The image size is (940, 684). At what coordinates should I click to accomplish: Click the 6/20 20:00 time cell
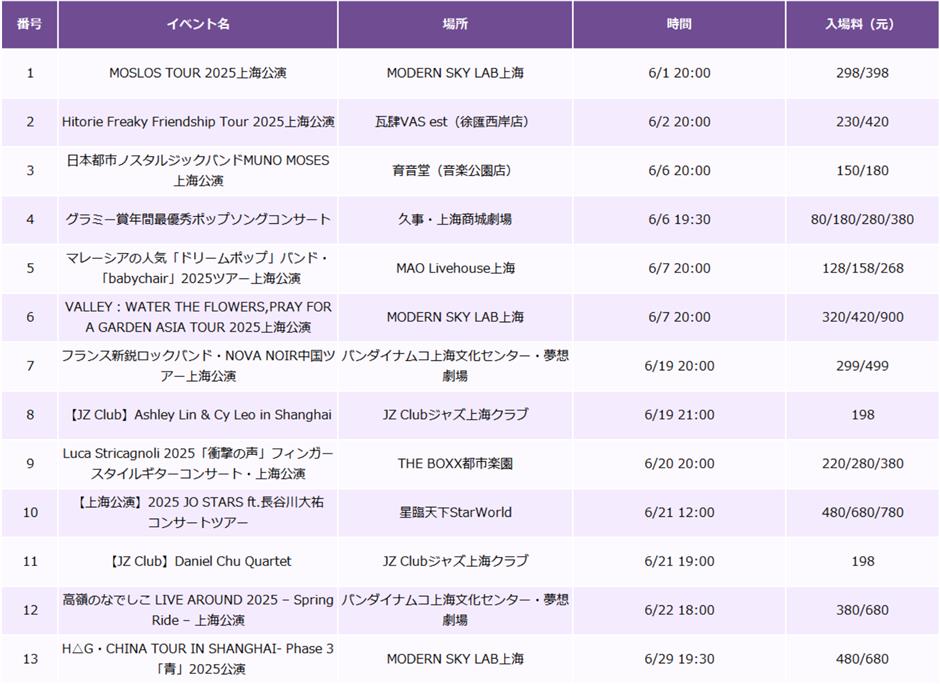point(679,463)
